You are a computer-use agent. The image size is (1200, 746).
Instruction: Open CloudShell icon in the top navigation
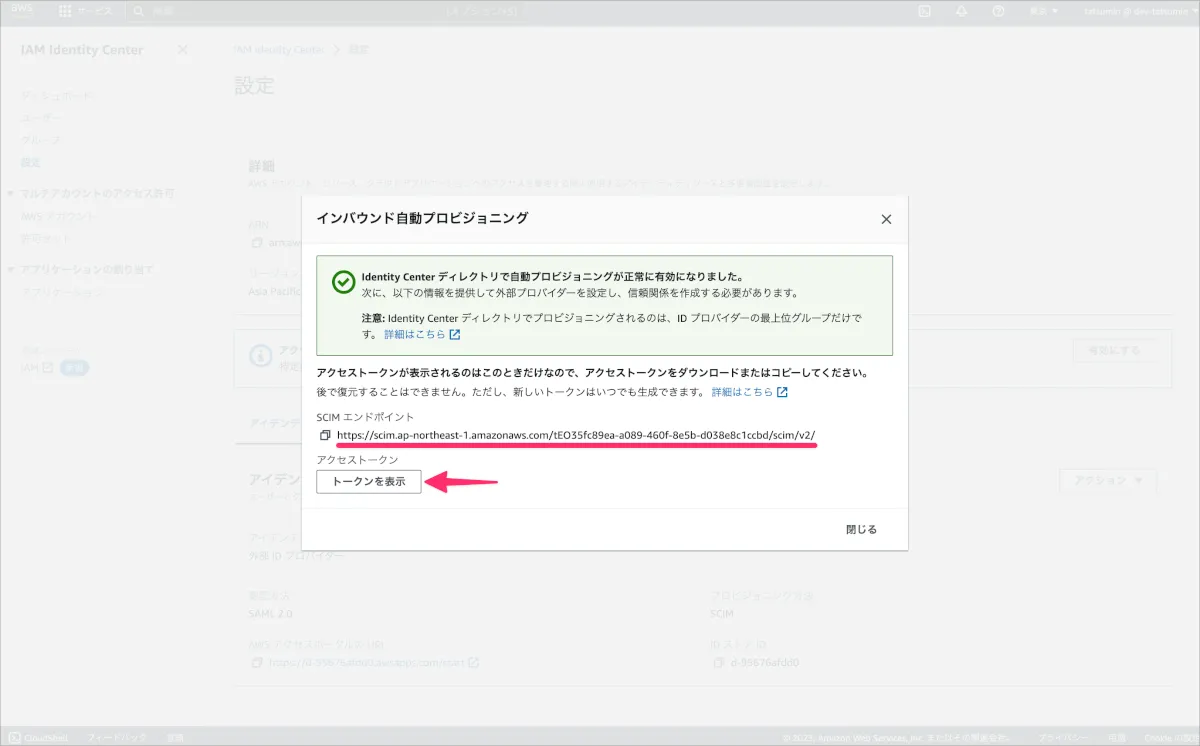click(924, 11)
